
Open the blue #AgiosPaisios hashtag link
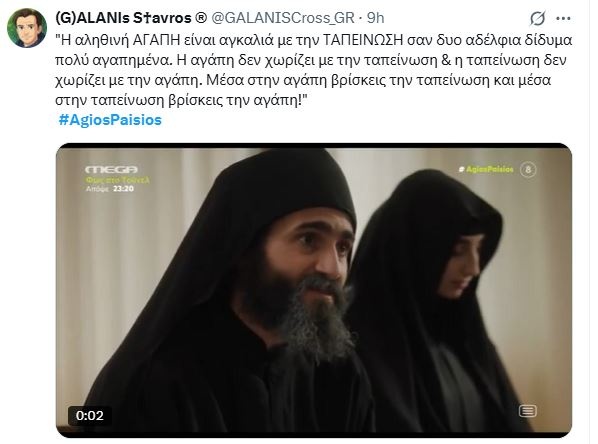point(110,120)
